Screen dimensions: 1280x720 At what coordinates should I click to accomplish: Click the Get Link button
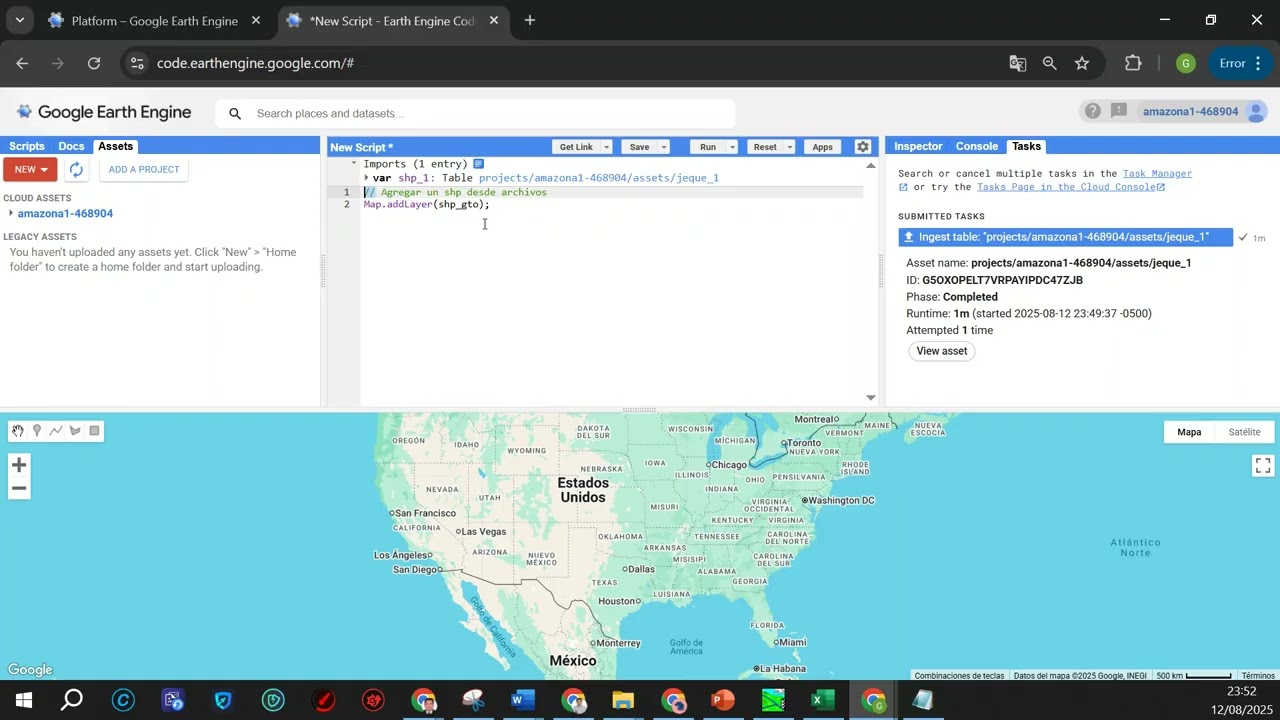point(576,147)
